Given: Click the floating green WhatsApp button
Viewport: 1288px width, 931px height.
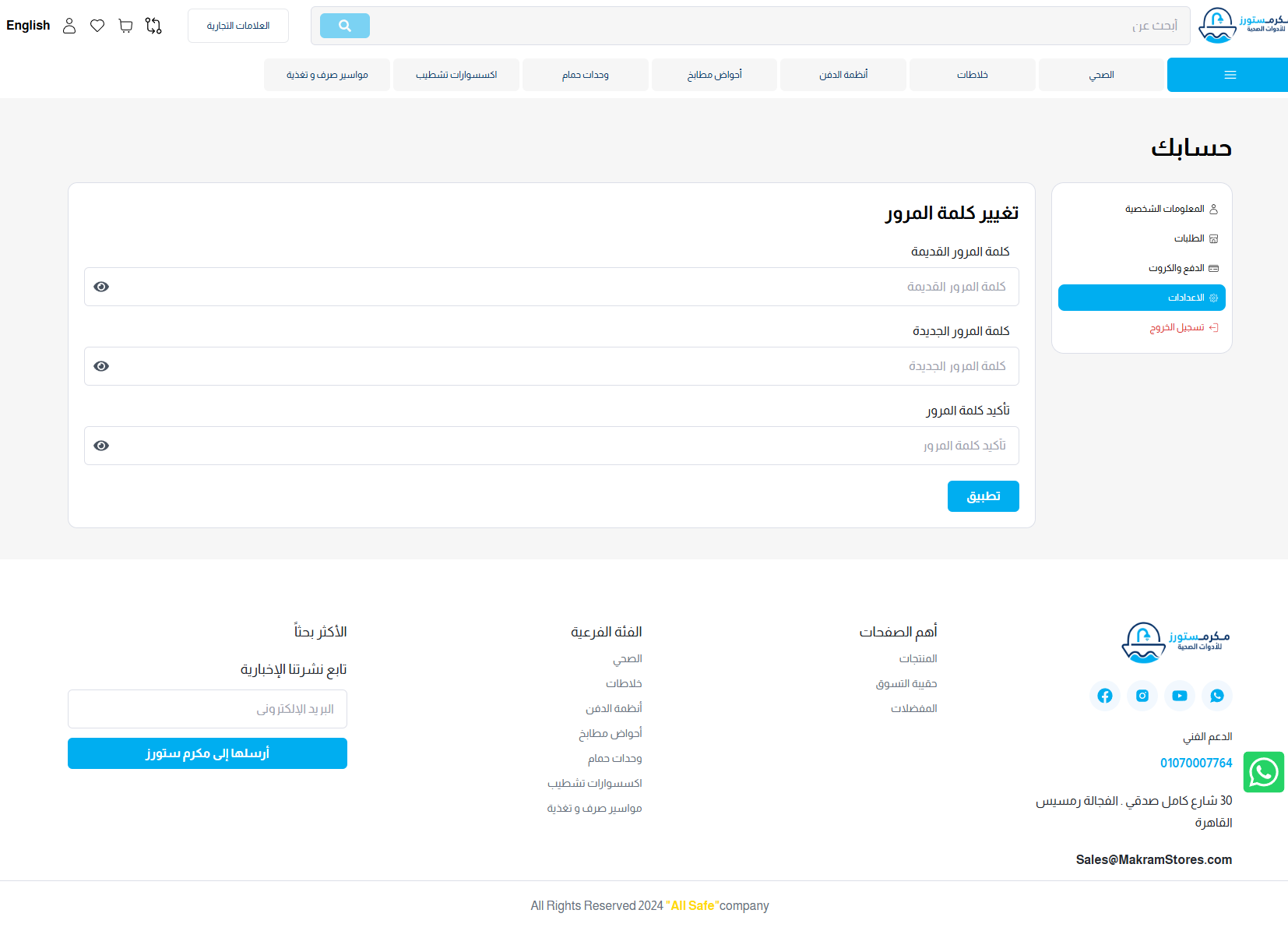Looking at the screenshot, I should pyautogui.click(x=1263, y=772).
